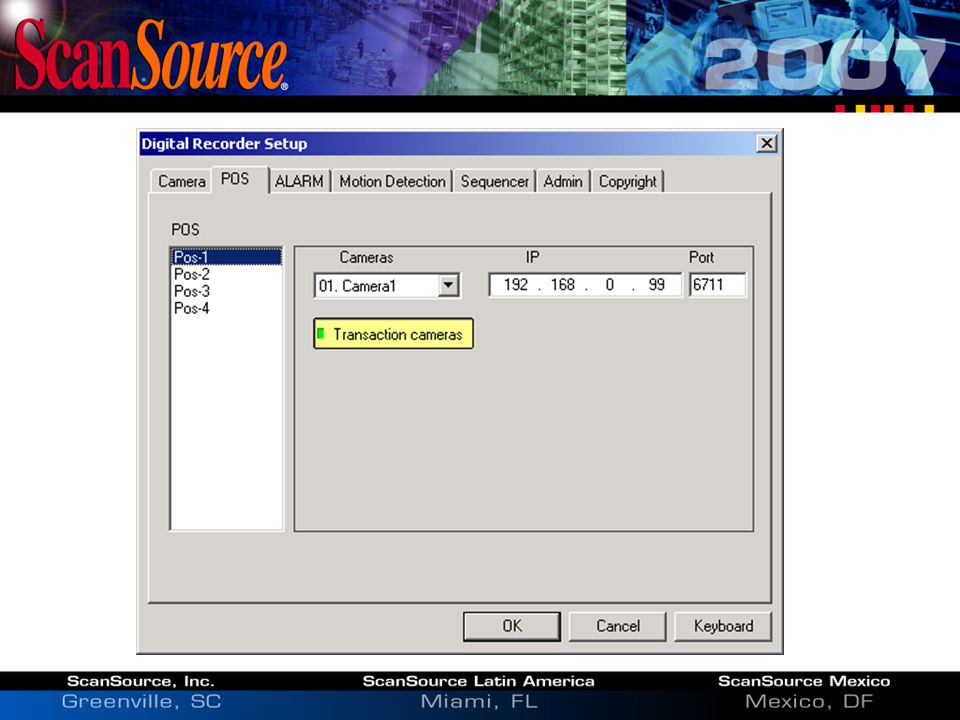Open the Admin tab
Screen dimensions: 960x720
[563, 181]
